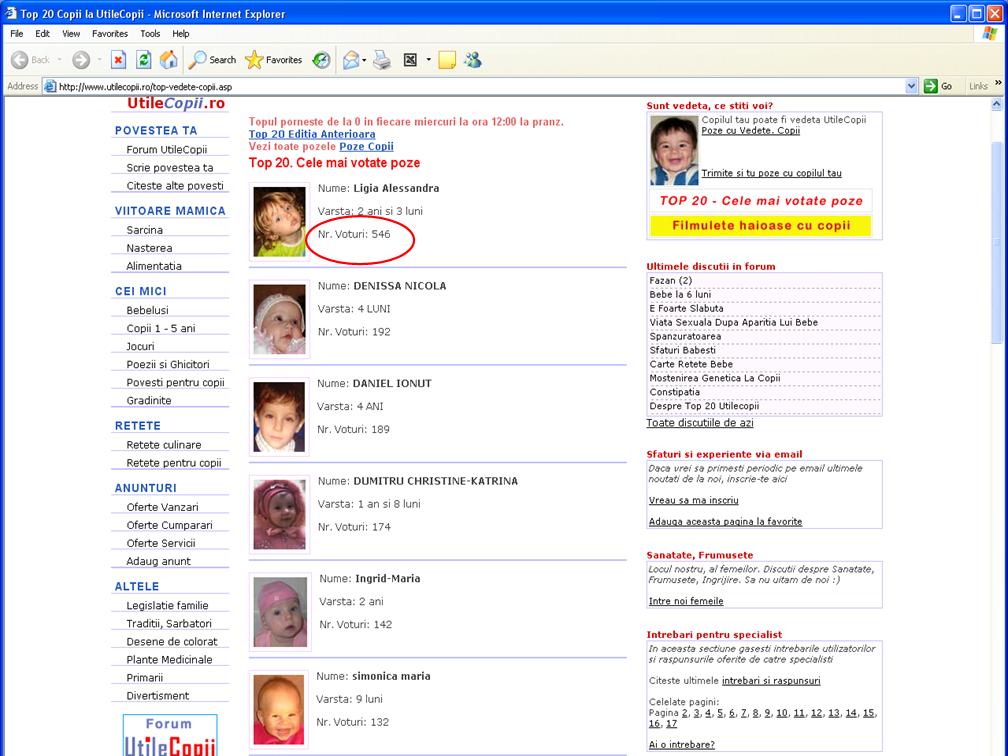Viewport: 1008px width, 756px height.
Task: Click the Print toolbar icon
Action: point(381,60)
